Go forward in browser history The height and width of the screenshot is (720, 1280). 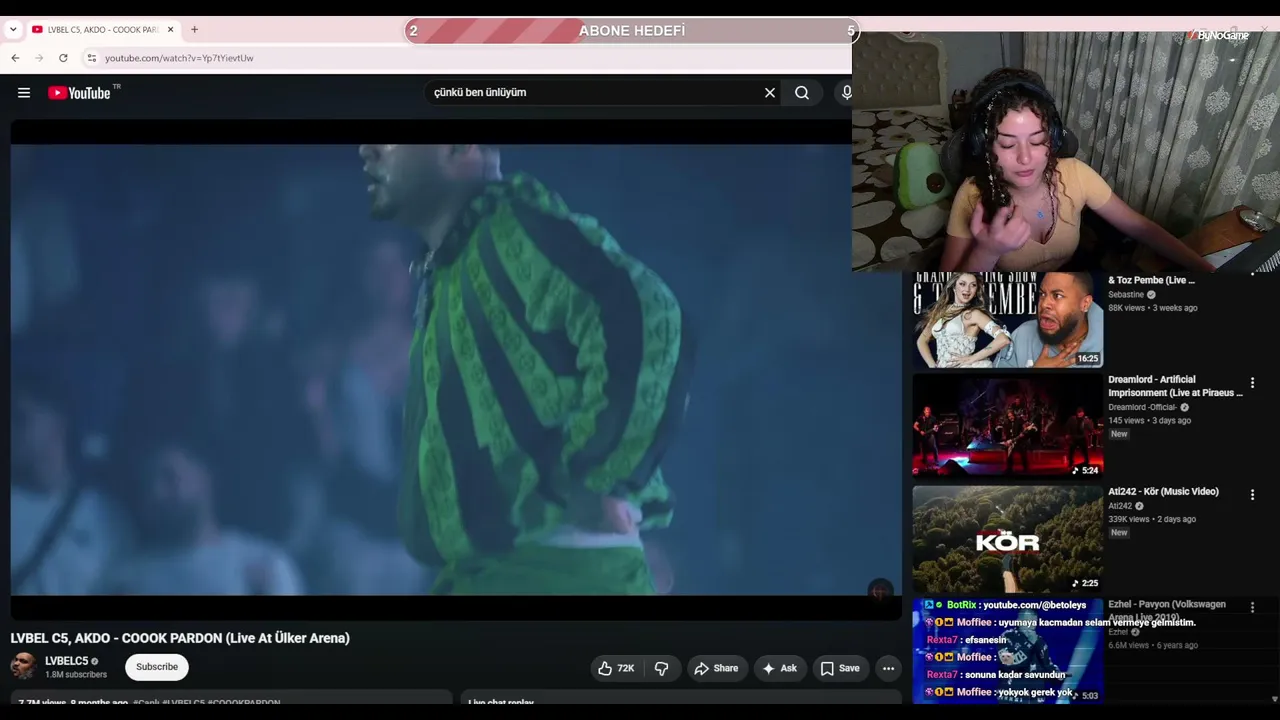pyautogui.click(x=39, y=58)
